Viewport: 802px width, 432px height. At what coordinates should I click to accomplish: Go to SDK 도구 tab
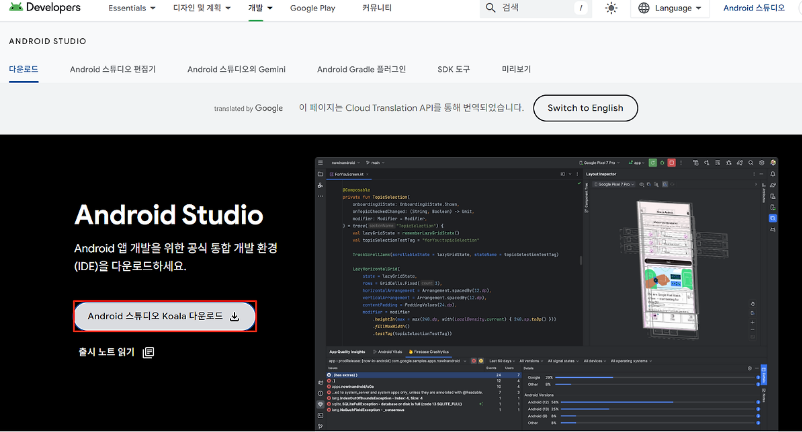[453, 69]
